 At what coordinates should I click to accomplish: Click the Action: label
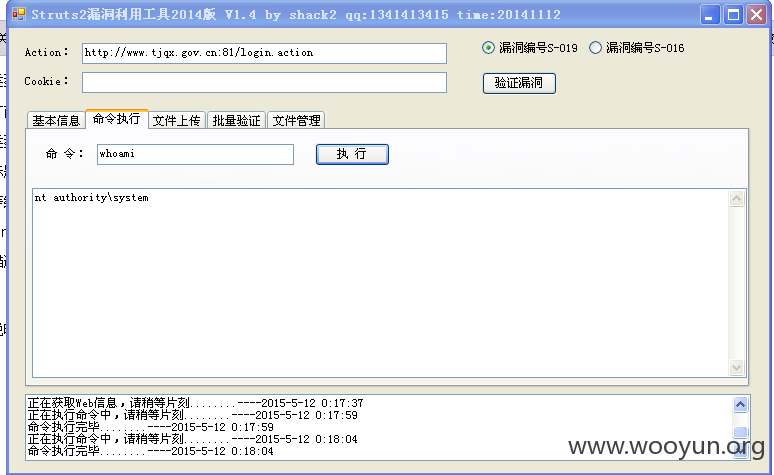click(46, 52)
